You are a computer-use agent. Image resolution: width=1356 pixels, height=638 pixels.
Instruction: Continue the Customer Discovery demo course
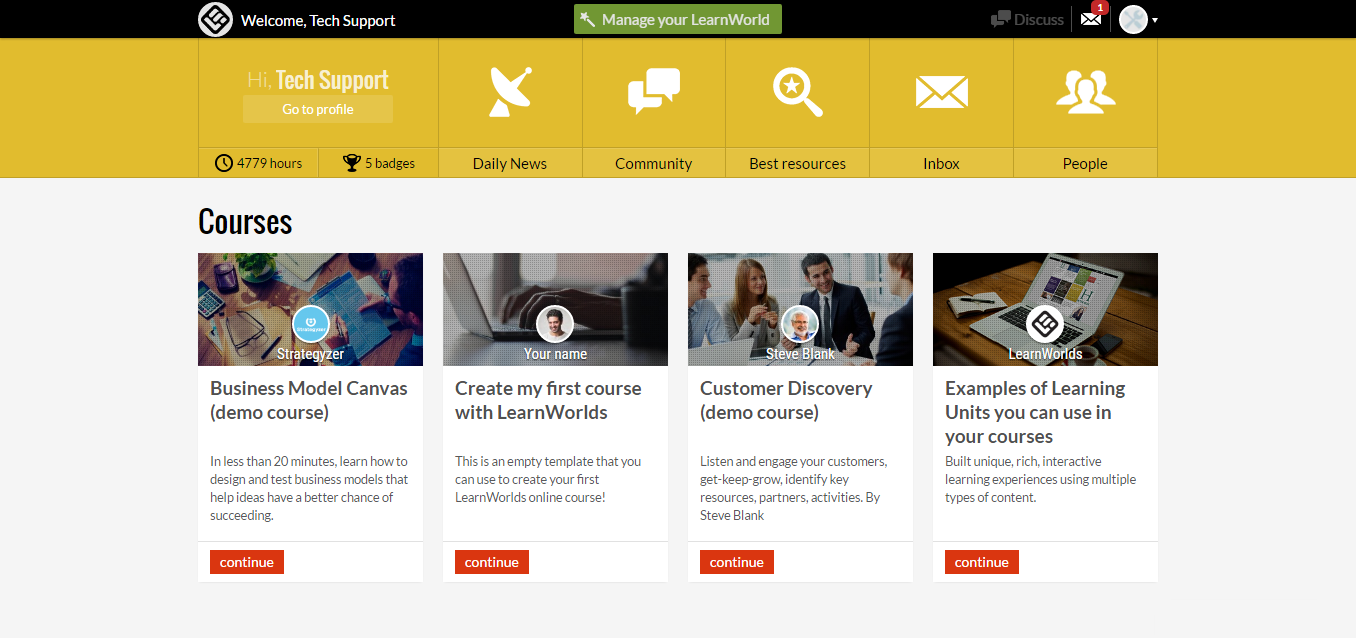tap(737, 562)
